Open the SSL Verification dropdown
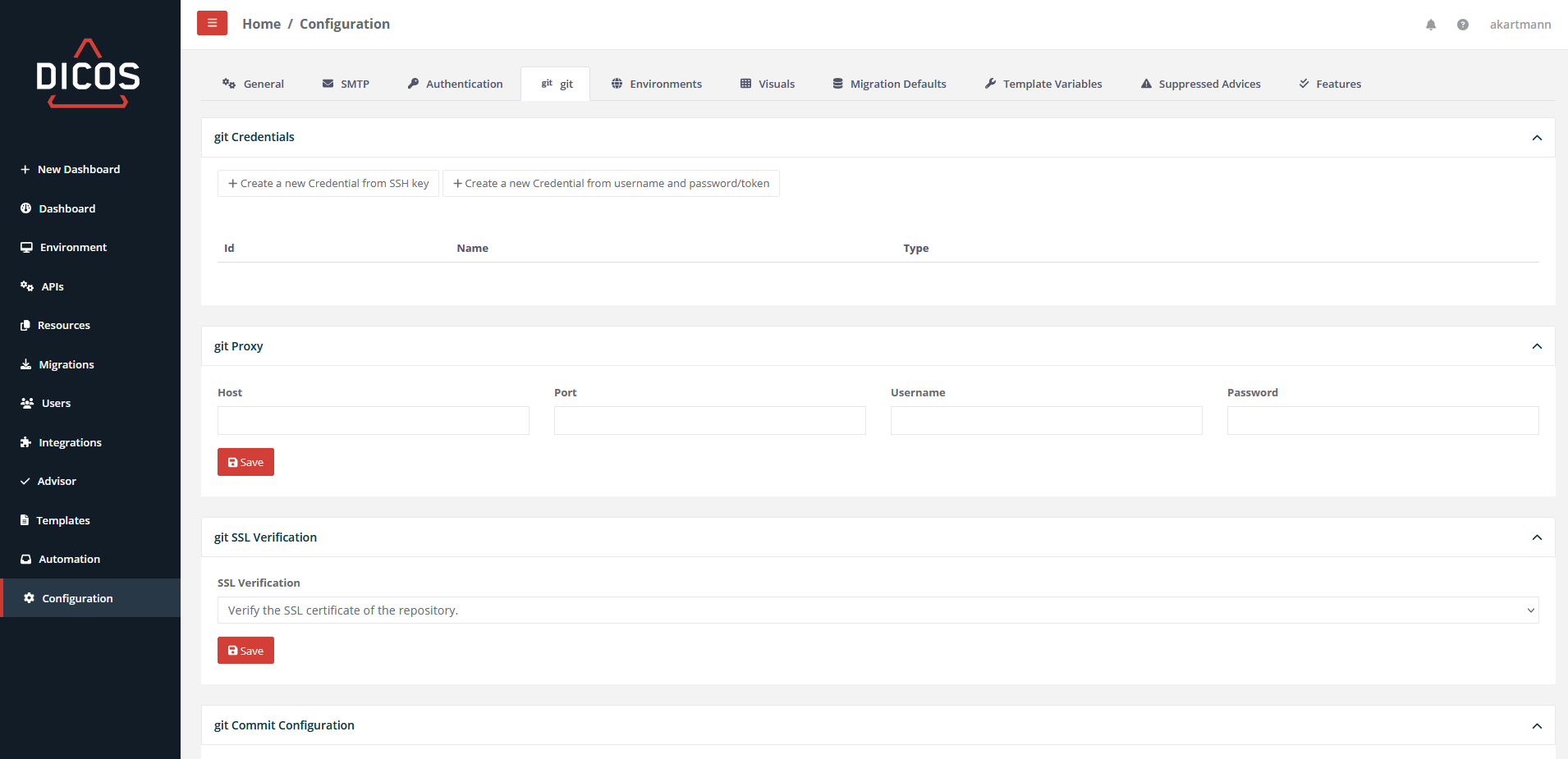Image resolution: width=1568 pixels, height=759 pixels. pyautogui.click(x=878, y=610)
